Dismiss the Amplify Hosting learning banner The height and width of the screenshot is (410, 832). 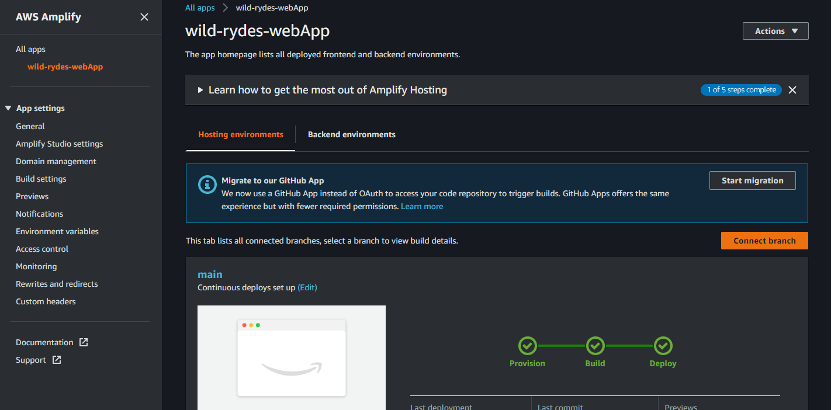coord(792,90)
